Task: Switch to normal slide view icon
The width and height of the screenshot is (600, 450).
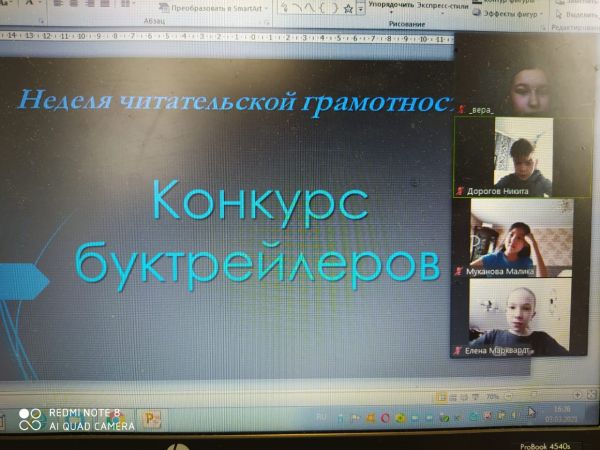Action: tap(442, 396)
